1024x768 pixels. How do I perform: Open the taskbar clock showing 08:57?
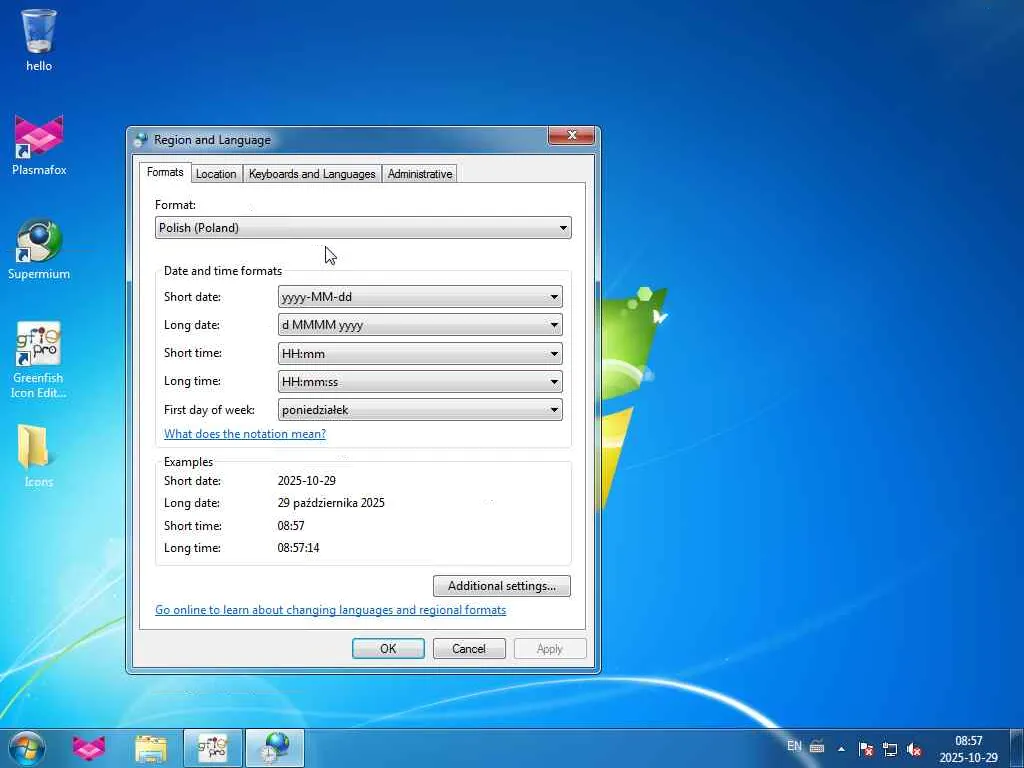(x=968, y=749)
